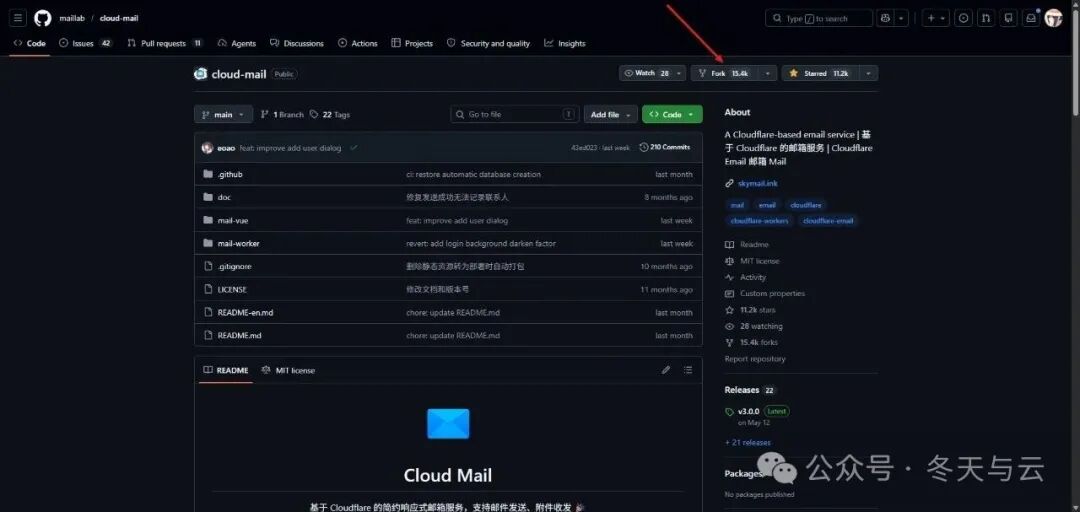This screenshot has height=512, width=1080.
Task: Click the v3.0.0 release tag icon
Action: 729,411
